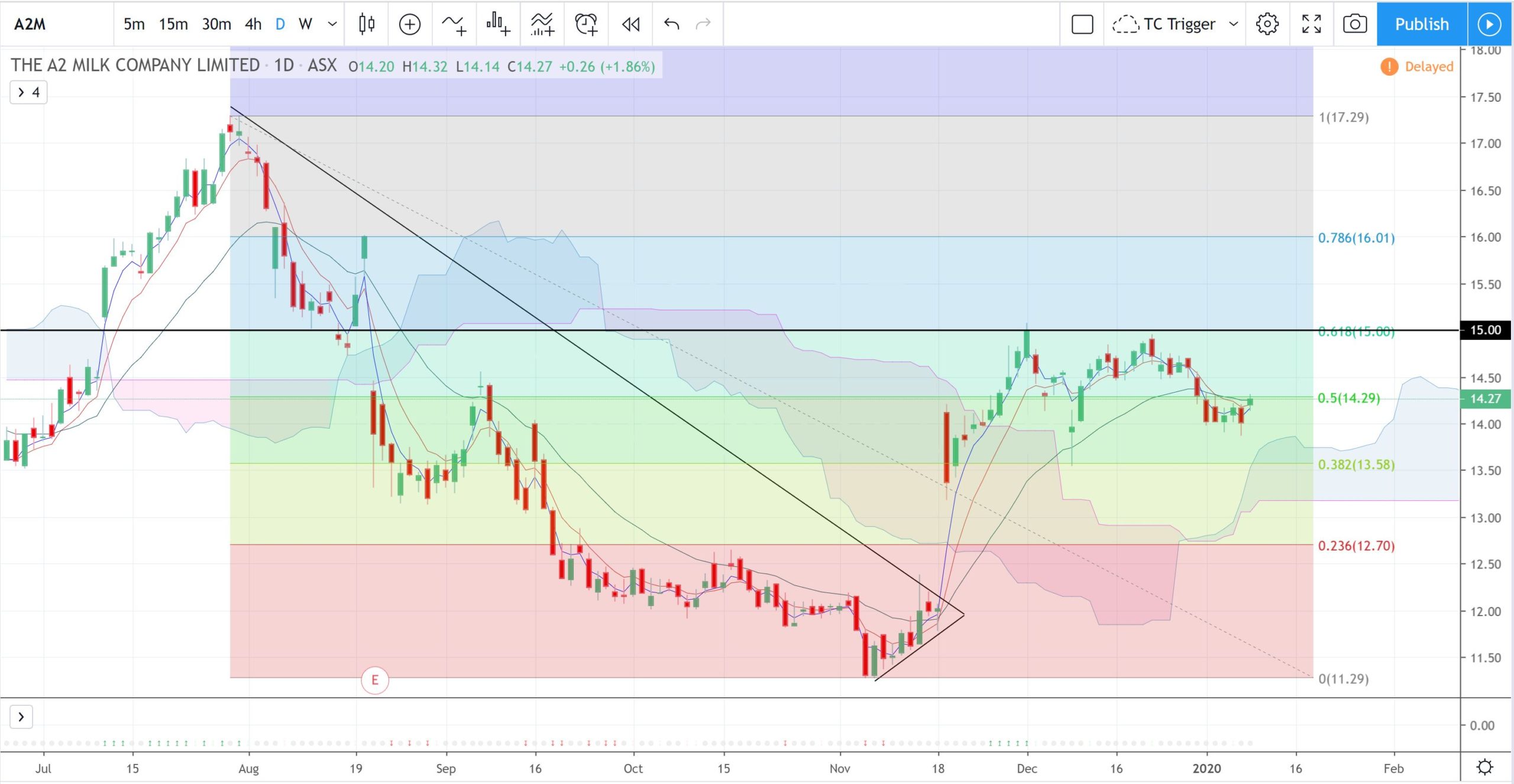Select the 30m timeframe
Image resolution: width=1514 pixels, height=784 pixels.
click(x=216, y=24)
